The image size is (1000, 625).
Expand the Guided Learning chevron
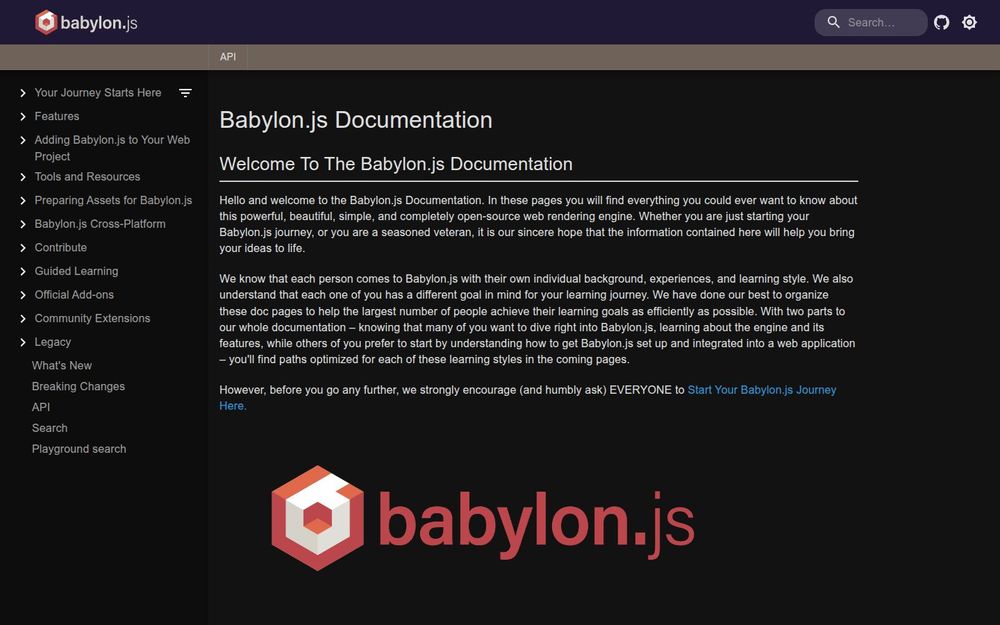23,272
